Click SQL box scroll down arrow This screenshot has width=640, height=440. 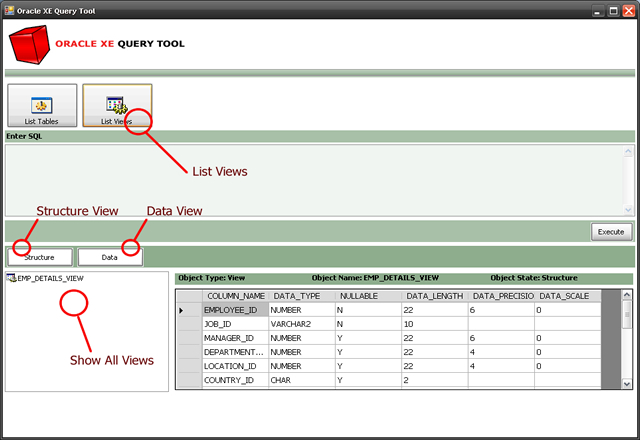tap(628, 210)
